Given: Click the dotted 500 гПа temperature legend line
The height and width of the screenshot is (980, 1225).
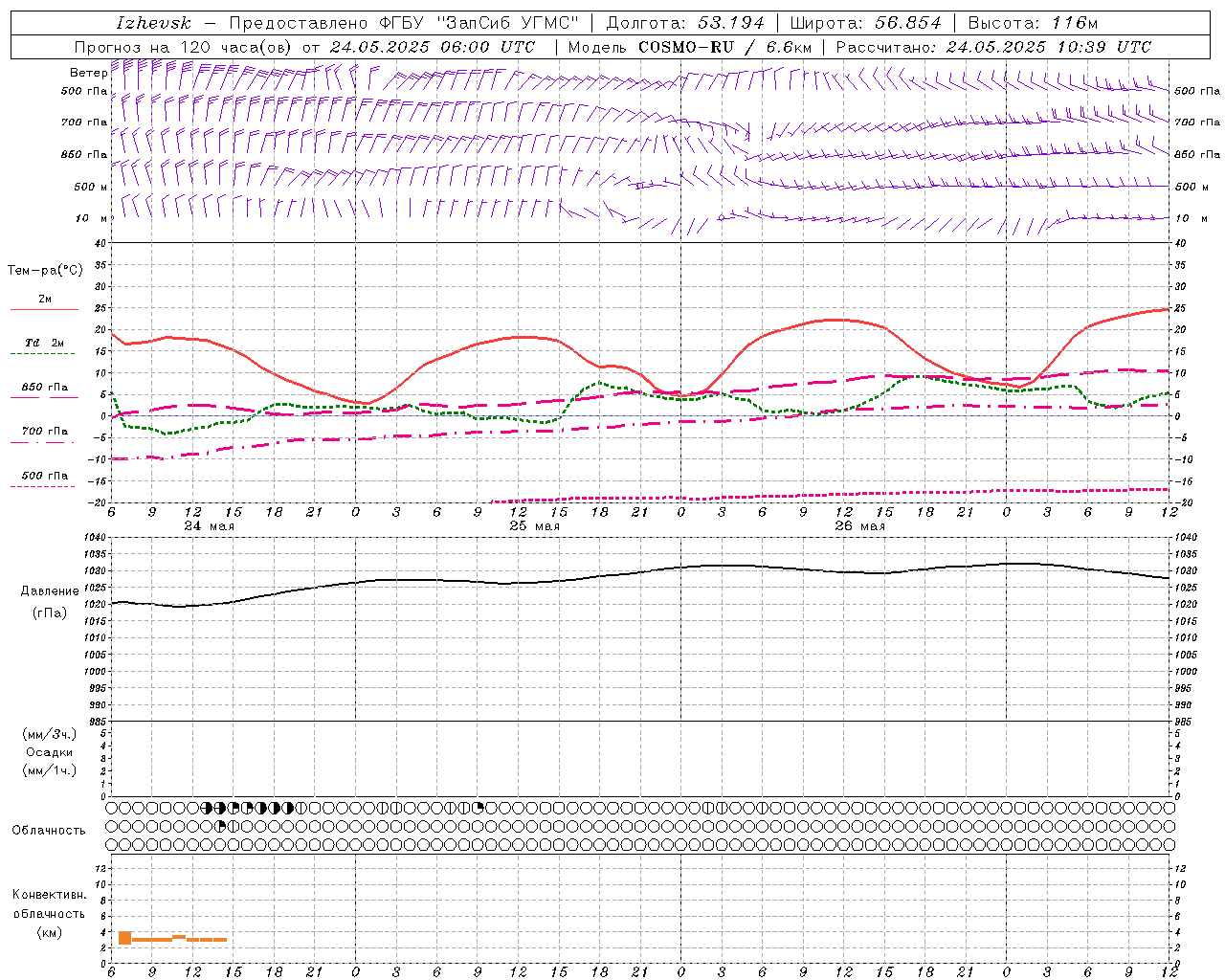Looking at the screenshot, I should (x=43, y=486).
